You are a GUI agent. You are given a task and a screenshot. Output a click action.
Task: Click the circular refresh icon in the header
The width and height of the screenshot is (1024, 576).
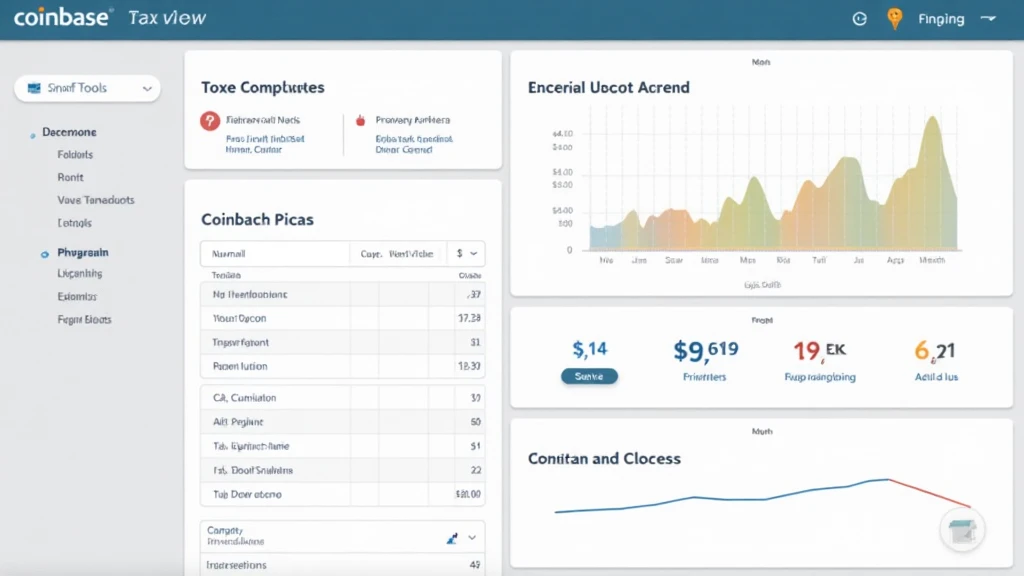click(x=858, y=19)
